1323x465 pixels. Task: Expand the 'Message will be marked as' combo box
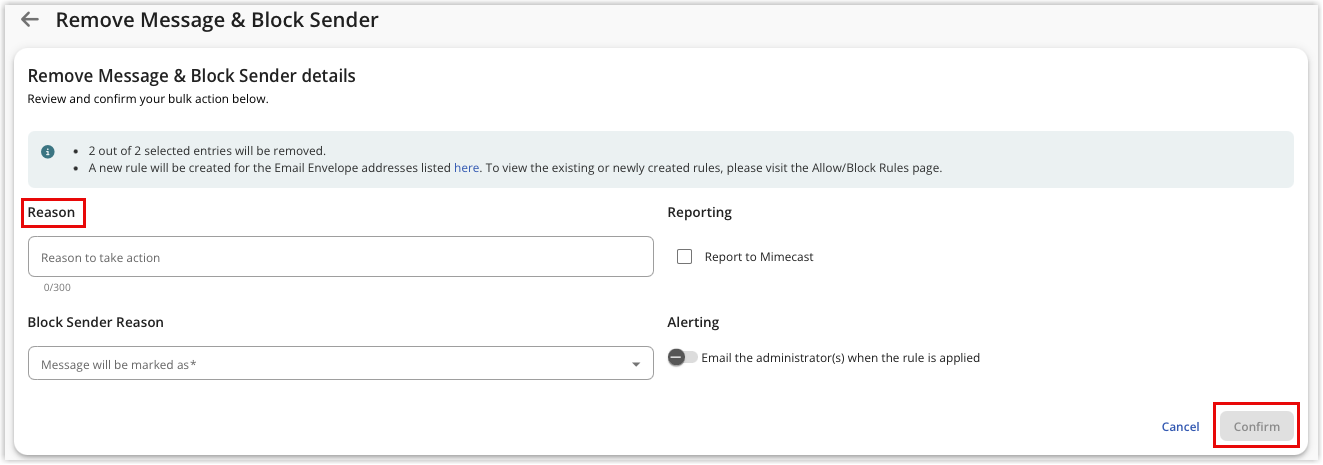coord(330,364)
